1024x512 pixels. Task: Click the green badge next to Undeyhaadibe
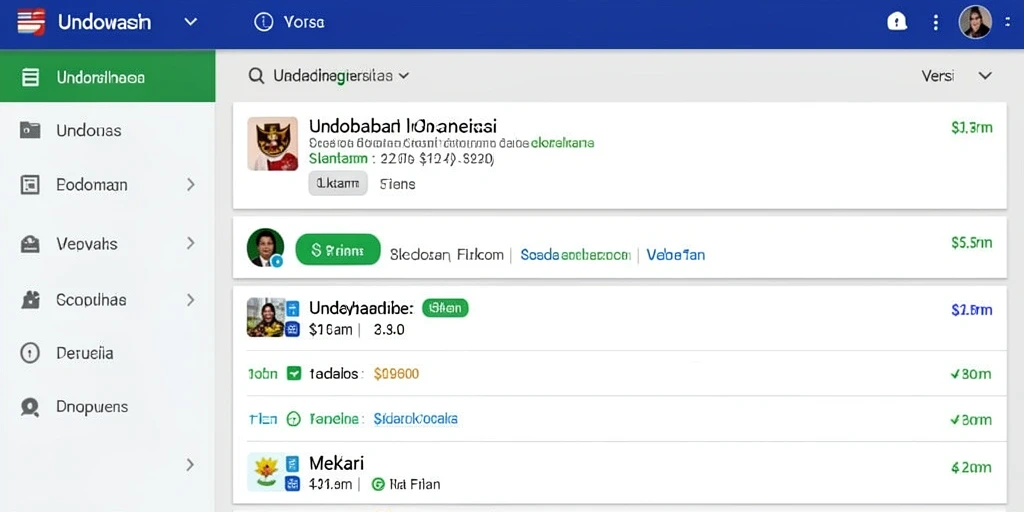445,308
